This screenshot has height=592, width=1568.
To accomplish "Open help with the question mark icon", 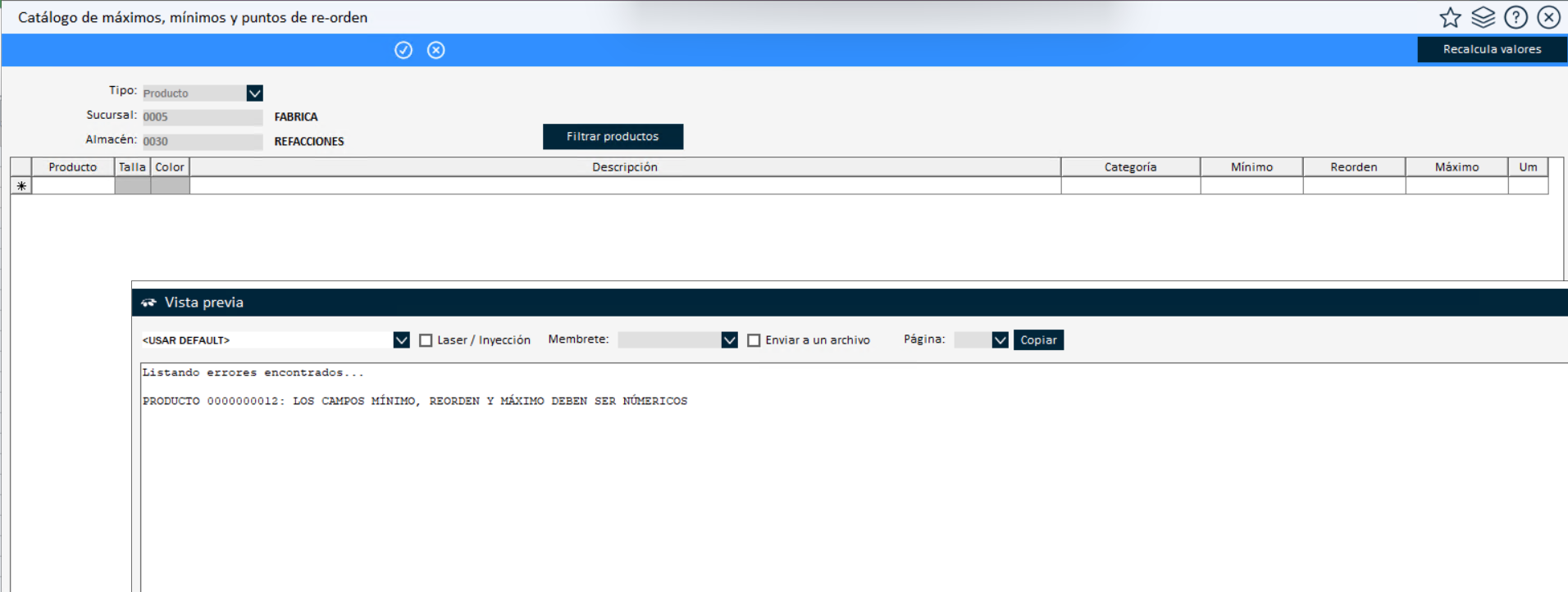I will (1516, 17).
